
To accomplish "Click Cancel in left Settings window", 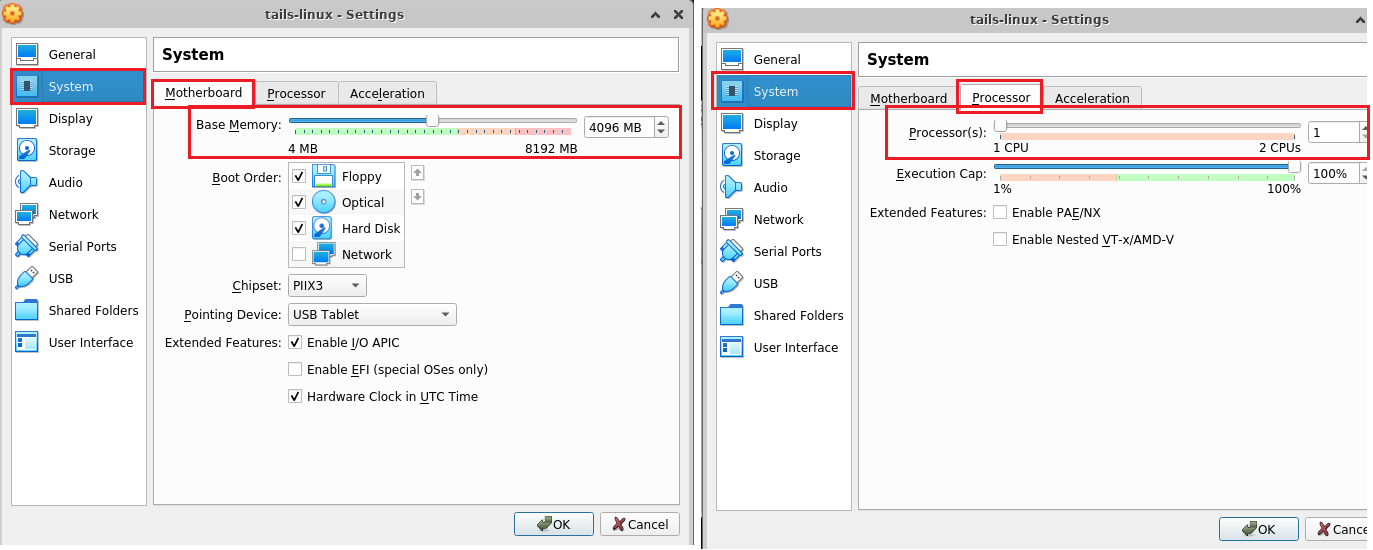I will pyautogui.click(x=641, y=524).
